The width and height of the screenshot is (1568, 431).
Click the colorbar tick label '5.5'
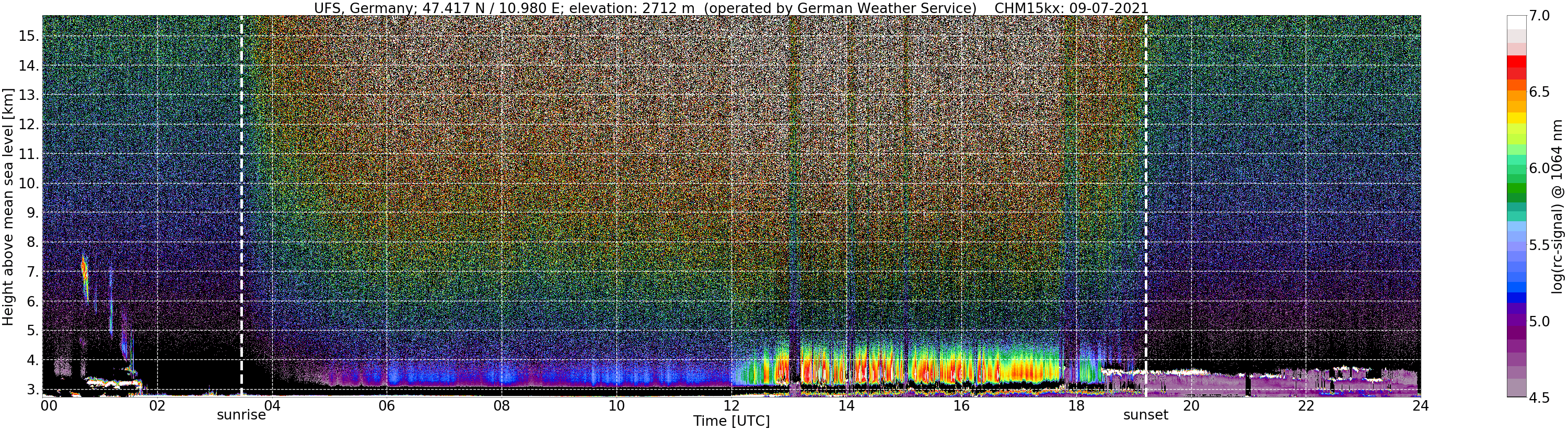(1540, 245)
